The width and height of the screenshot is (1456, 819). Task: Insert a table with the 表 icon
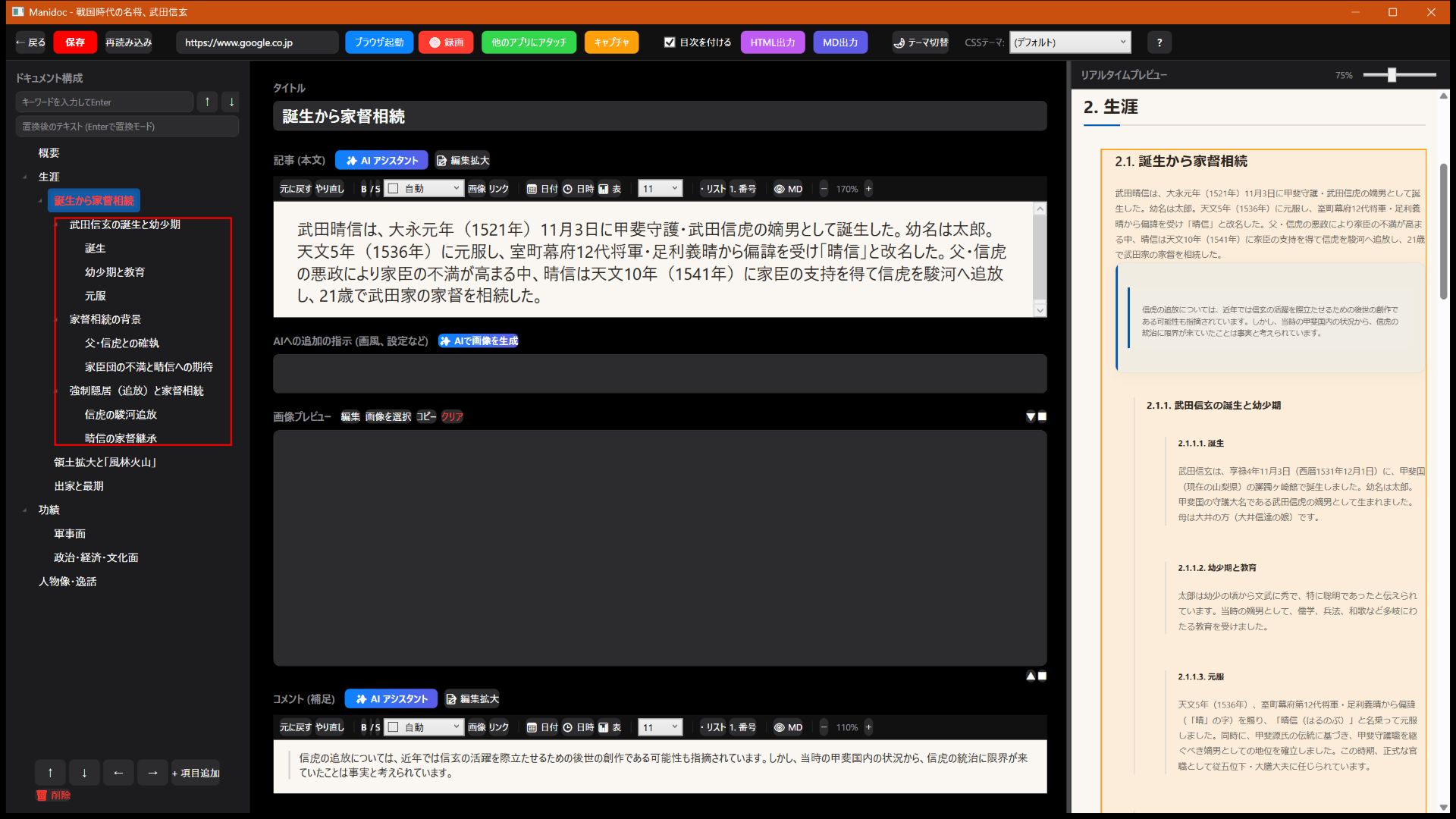pos(604,189)
